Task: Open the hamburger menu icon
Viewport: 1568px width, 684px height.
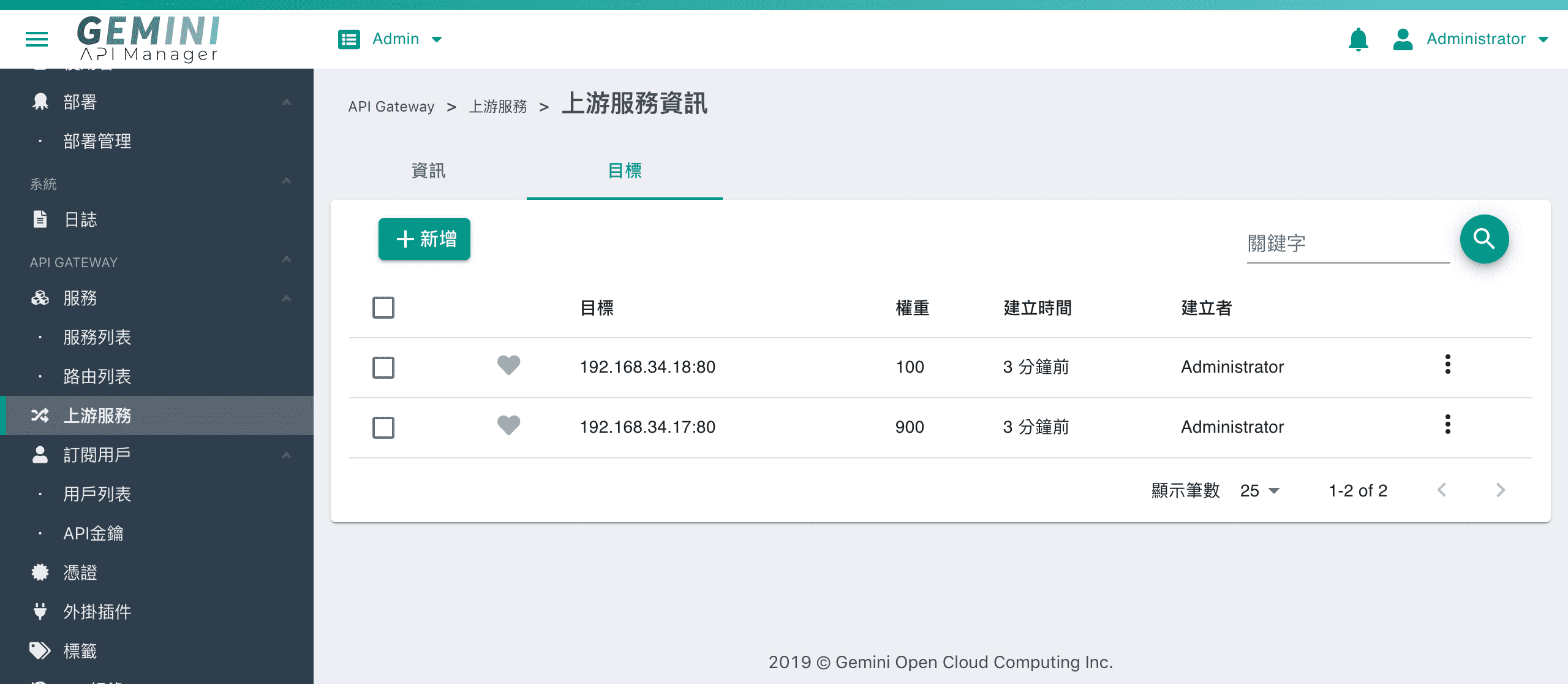Action: coord(37,39)
